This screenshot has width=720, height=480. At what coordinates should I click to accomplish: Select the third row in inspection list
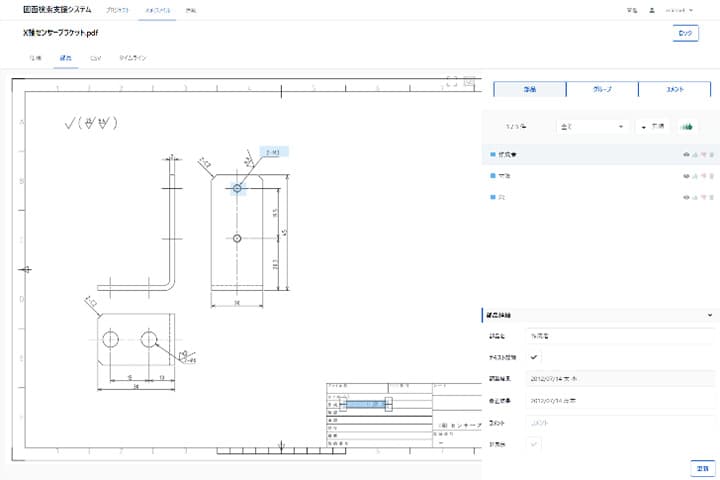click(601, 197)
